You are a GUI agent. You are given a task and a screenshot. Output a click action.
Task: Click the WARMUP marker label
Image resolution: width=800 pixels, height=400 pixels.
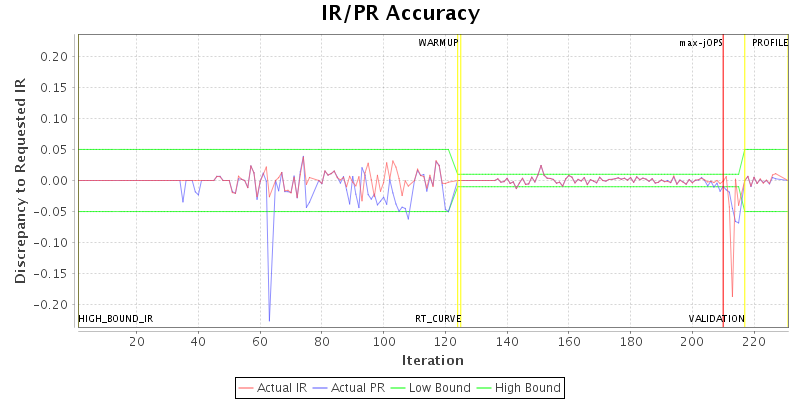click(438, 43)
